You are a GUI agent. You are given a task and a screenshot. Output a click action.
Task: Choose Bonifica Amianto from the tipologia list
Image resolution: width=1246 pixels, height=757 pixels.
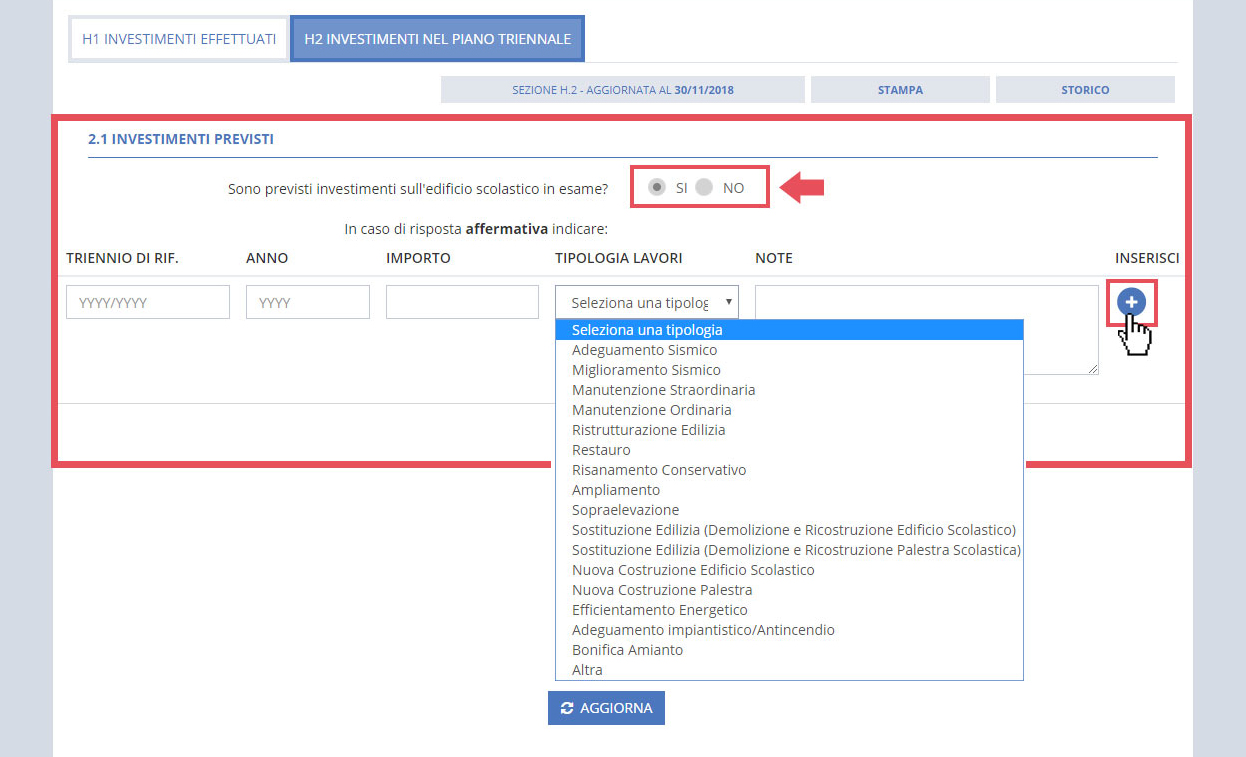coord(627,649)
